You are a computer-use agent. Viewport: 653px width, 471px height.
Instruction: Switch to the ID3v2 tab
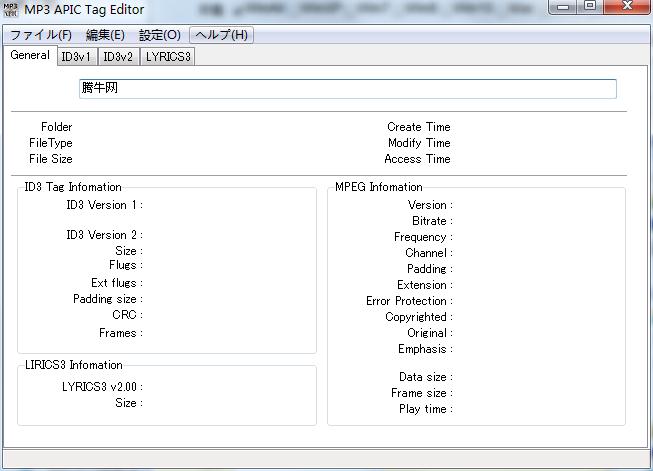coord(118,57)
